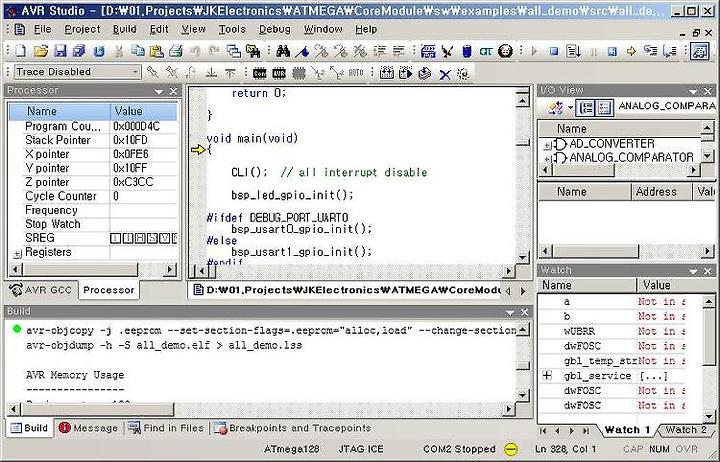The image size is (720, 462).
Task: Save the current file via floppy icon
Action: coord(60,51)
